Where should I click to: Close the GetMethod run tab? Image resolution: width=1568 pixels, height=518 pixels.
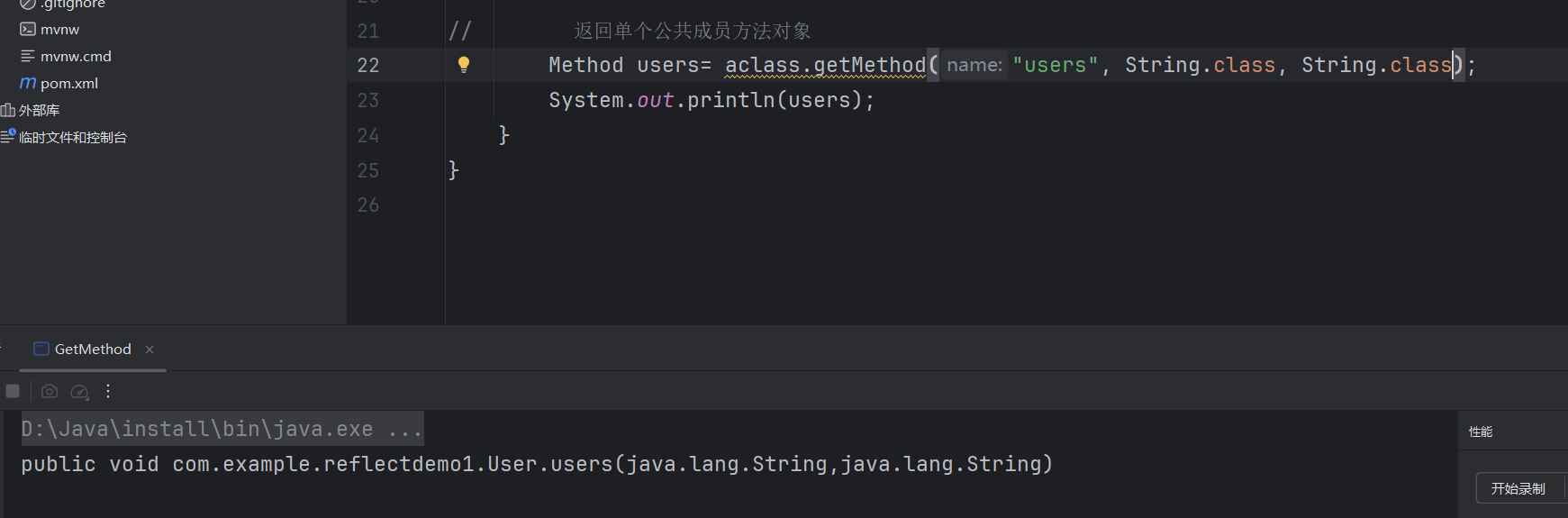click(150, 350)
